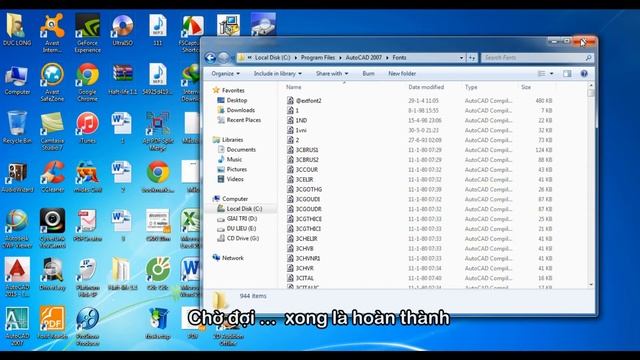The image size is (640, 360).
Task: Click the Back arrow in Explorer
Action: coord(210,58)
